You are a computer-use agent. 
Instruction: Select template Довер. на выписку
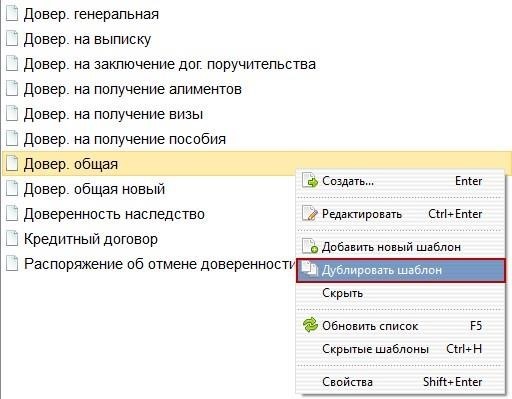coord(87,39)
